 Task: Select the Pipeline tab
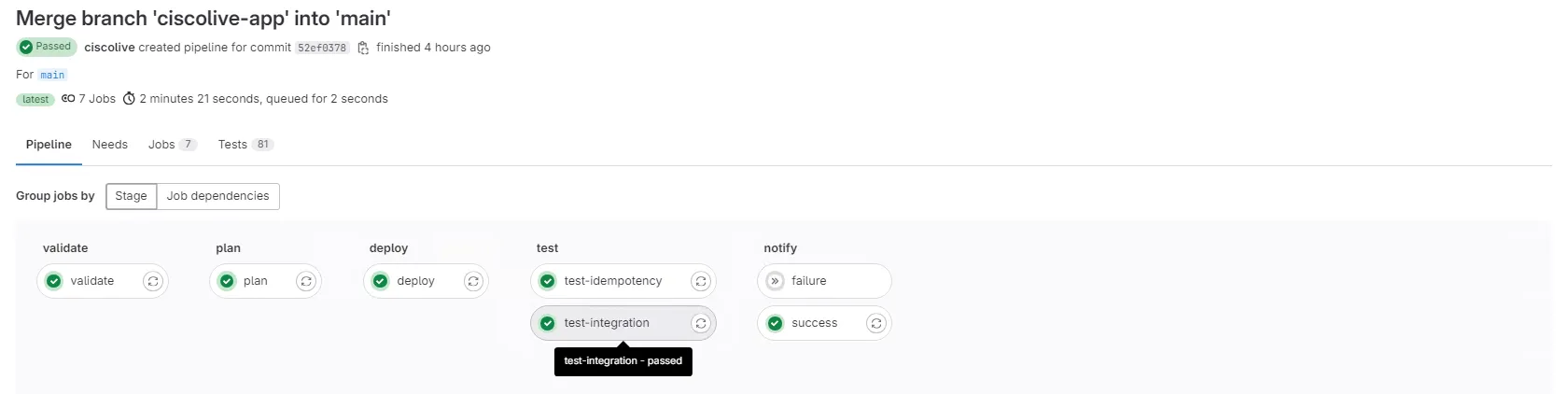click(x=49, y=145)
